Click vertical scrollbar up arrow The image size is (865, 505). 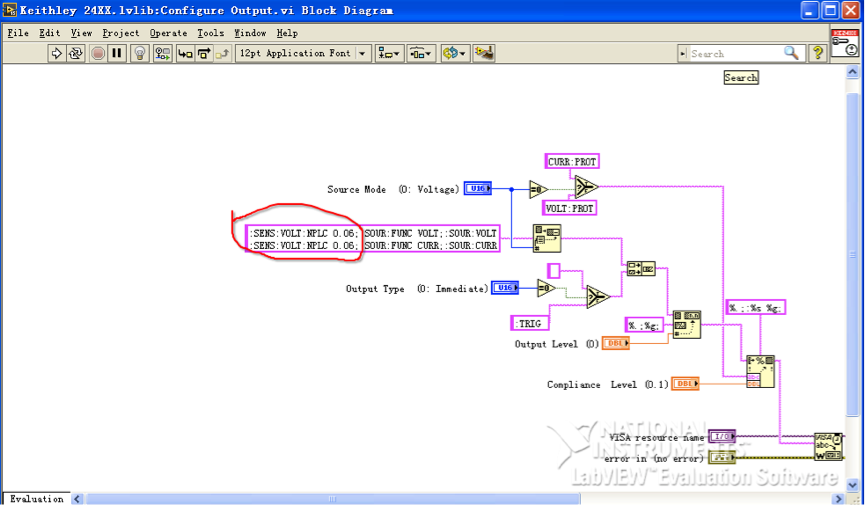pyautogui.click(x=852, y=72)
